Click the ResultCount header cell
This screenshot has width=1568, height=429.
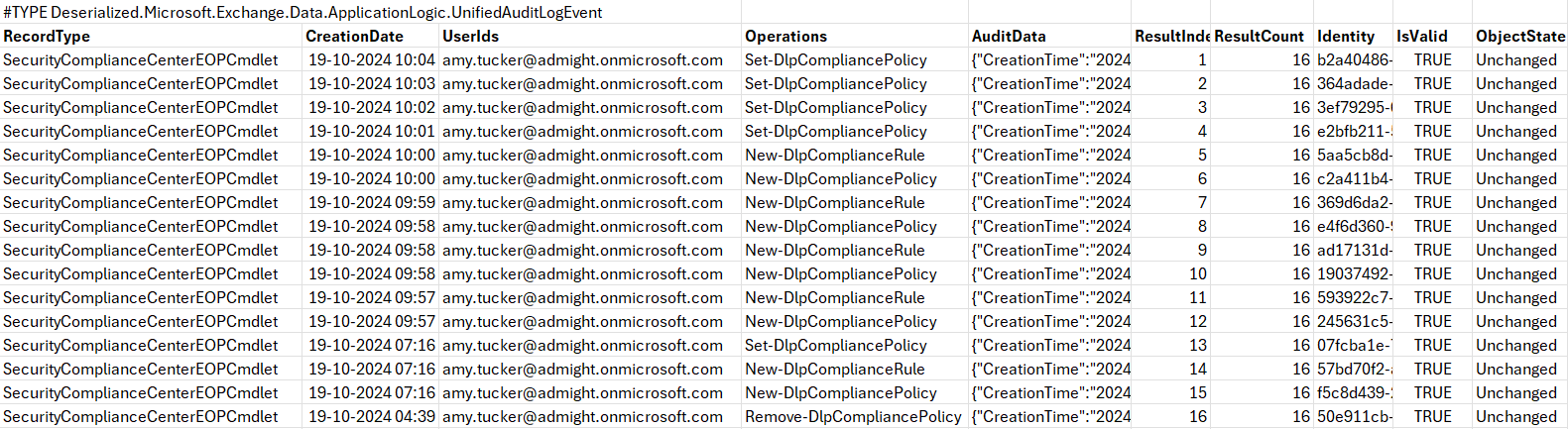tap(1263, 37)
